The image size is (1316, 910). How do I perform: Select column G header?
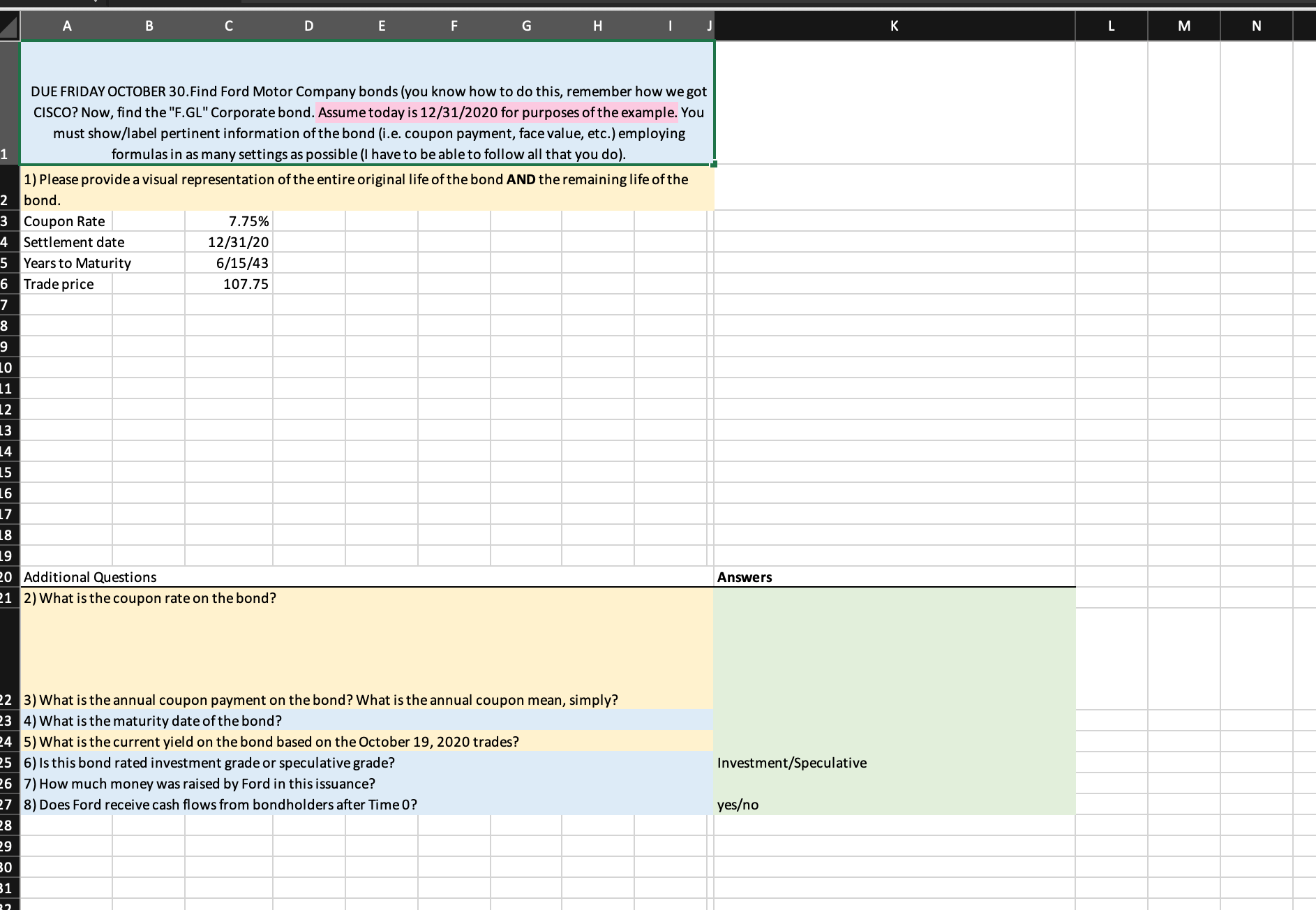click(526, 26)
